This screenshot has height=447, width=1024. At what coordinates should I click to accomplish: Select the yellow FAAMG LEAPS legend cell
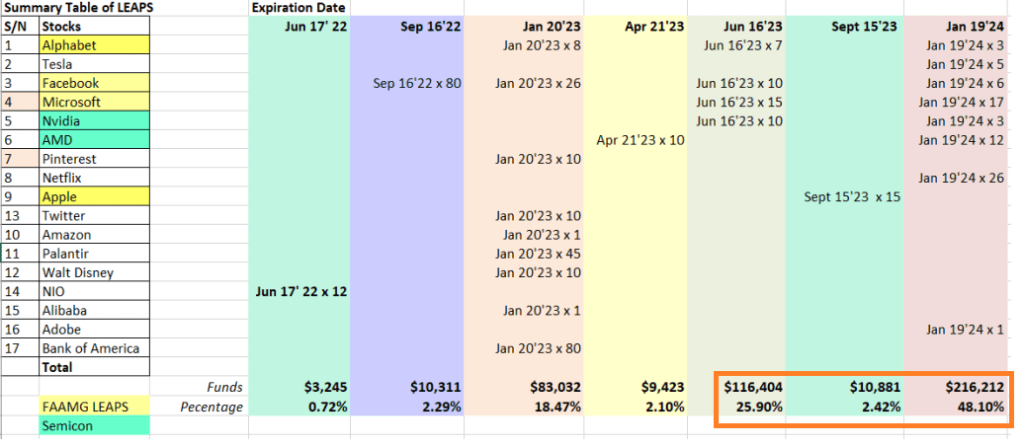[93, 407]
